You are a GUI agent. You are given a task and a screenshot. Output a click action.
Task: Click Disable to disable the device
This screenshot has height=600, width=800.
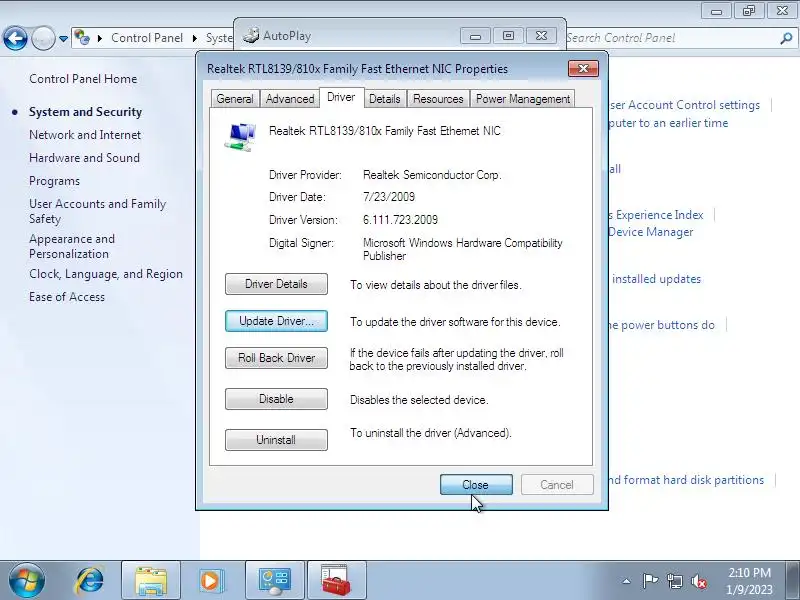(276, 399)
